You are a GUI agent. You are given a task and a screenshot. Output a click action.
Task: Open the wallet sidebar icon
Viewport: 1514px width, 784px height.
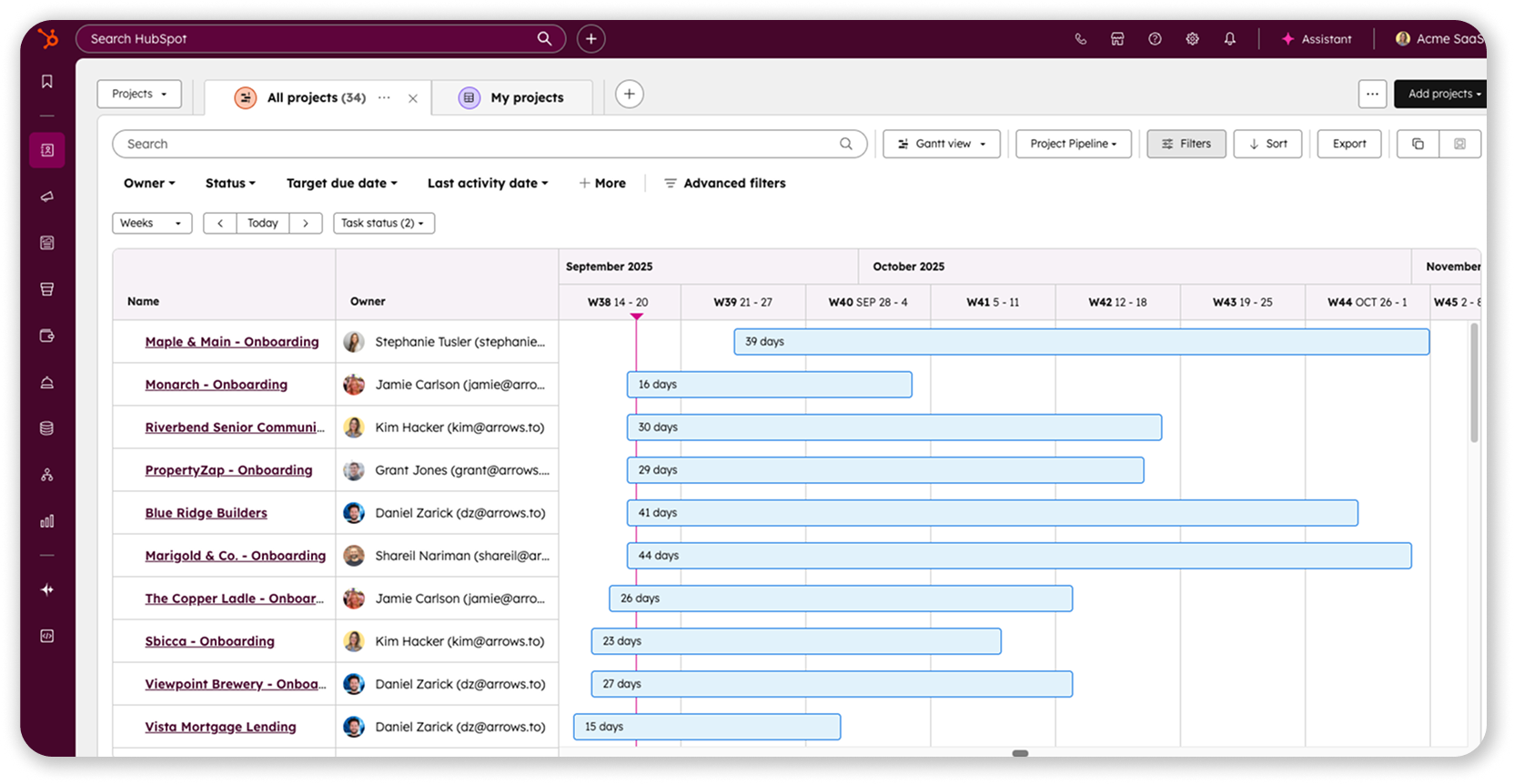[47, 336]
